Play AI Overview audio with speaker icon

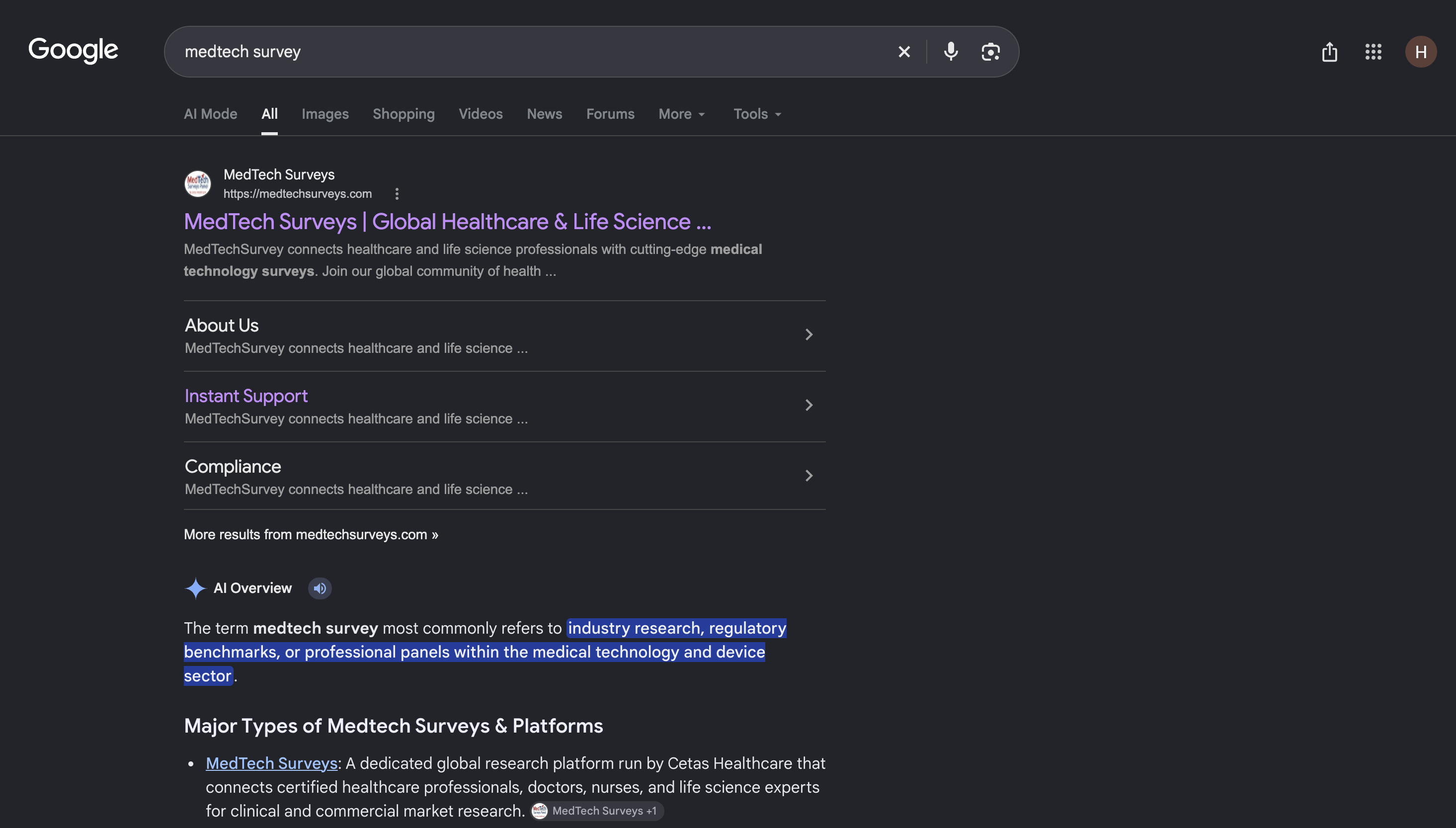click(x=320, y=588)
